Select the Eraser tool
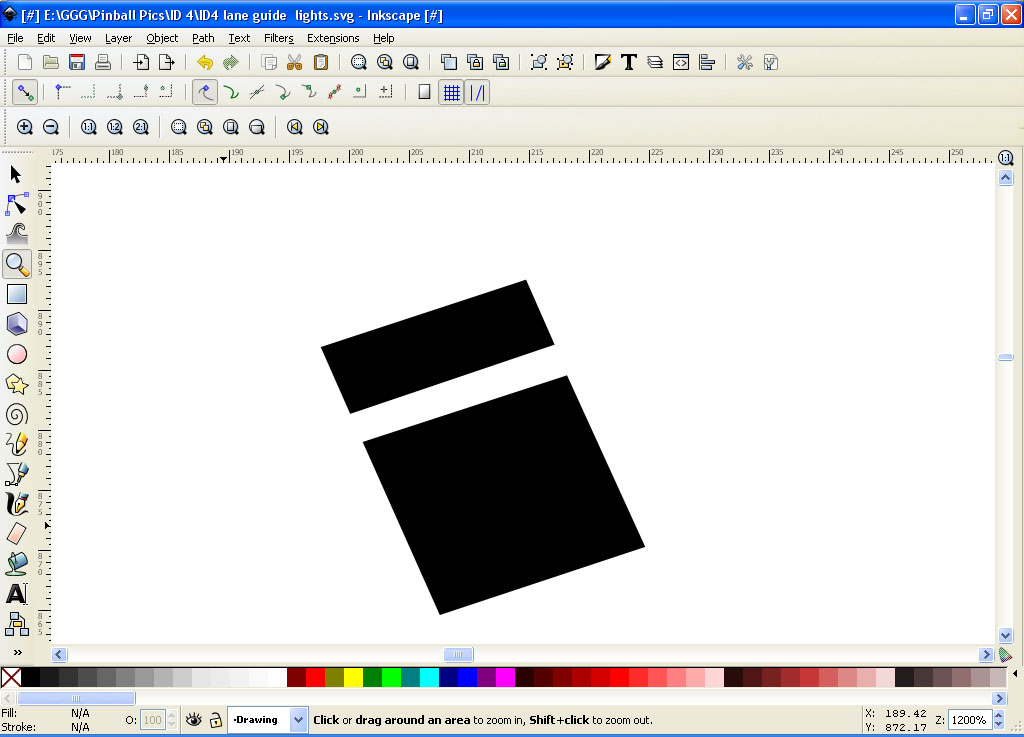Viewport: 1024px width, 737px height. point(17,534)
